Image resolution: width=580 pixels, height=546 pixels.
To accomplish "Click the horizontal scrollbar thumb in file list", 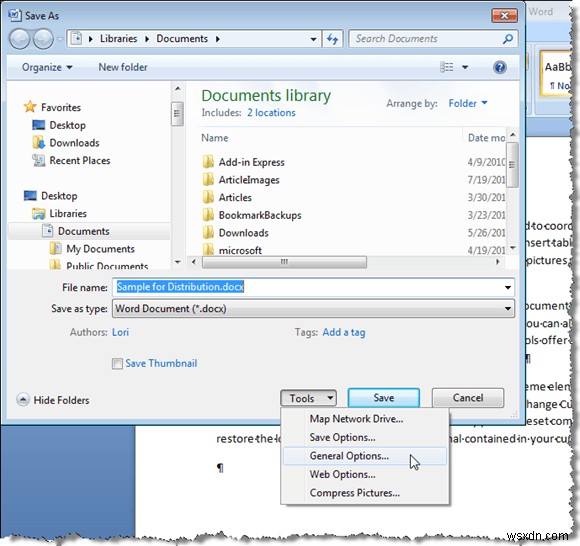I will click(x=284, y=262).
